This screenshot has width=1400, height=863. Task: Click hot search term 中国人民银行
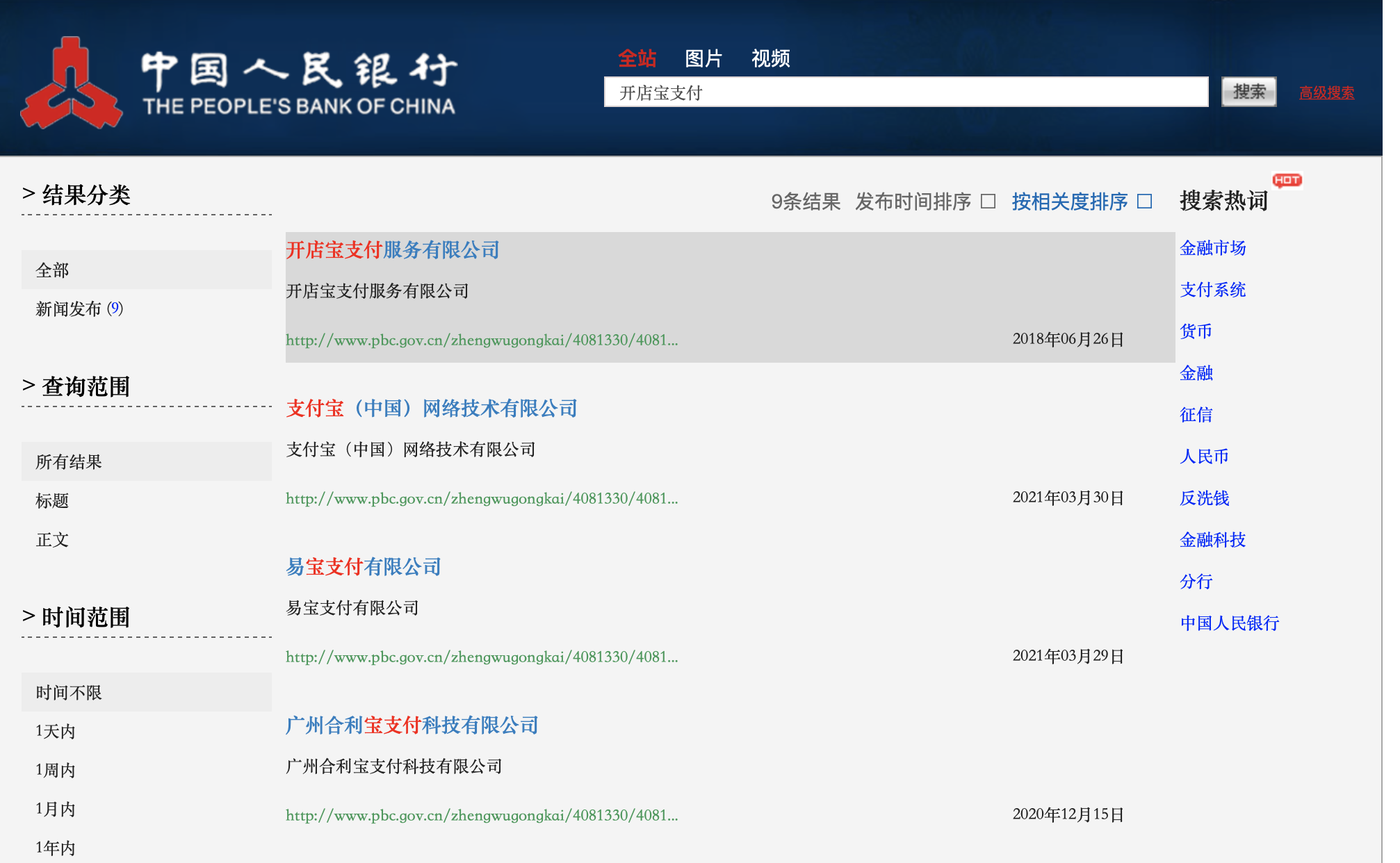[x=1230, y=623]
